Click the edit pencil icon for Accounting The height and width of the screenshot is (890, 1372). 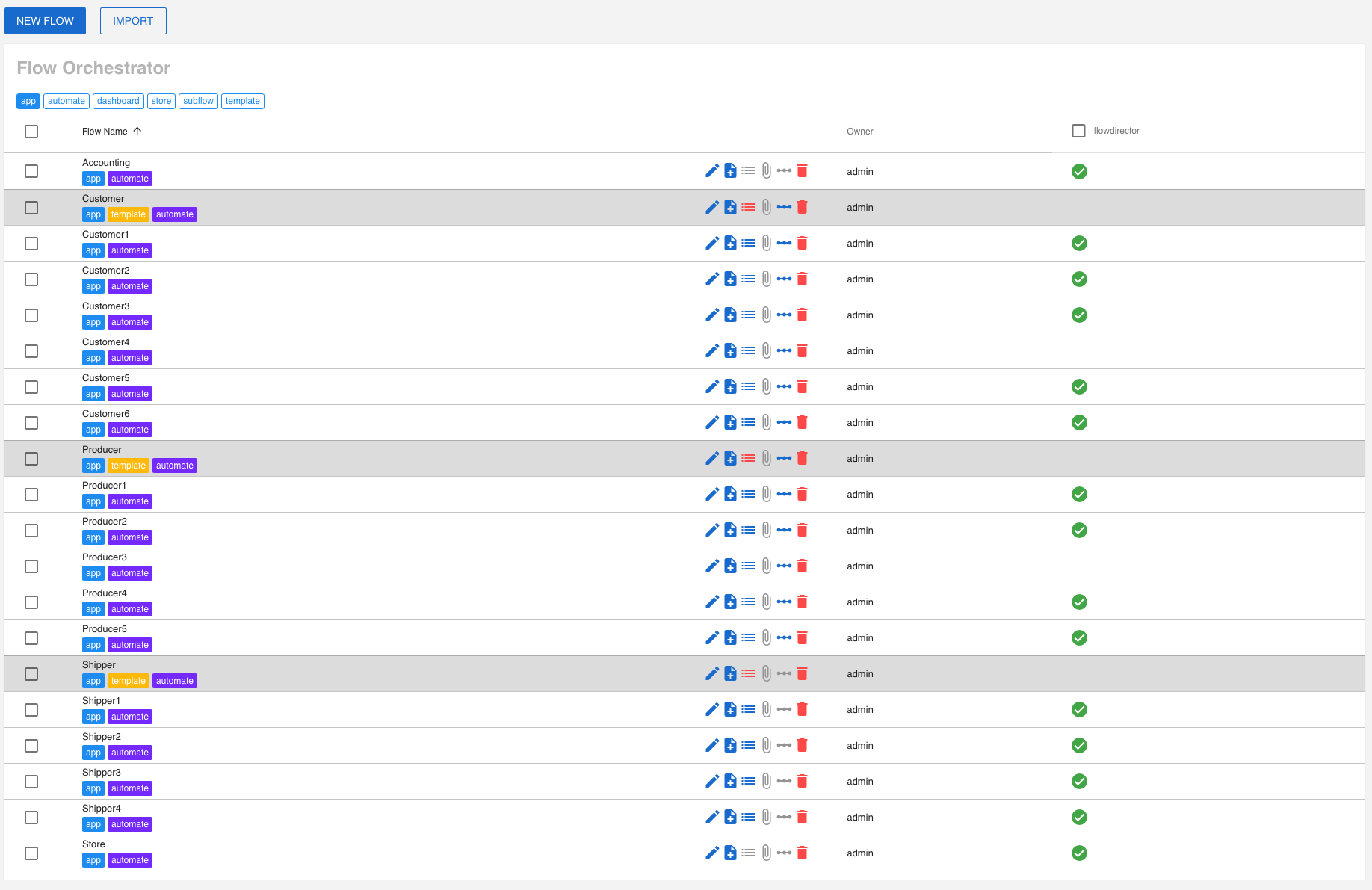click(x=711, y=171)
